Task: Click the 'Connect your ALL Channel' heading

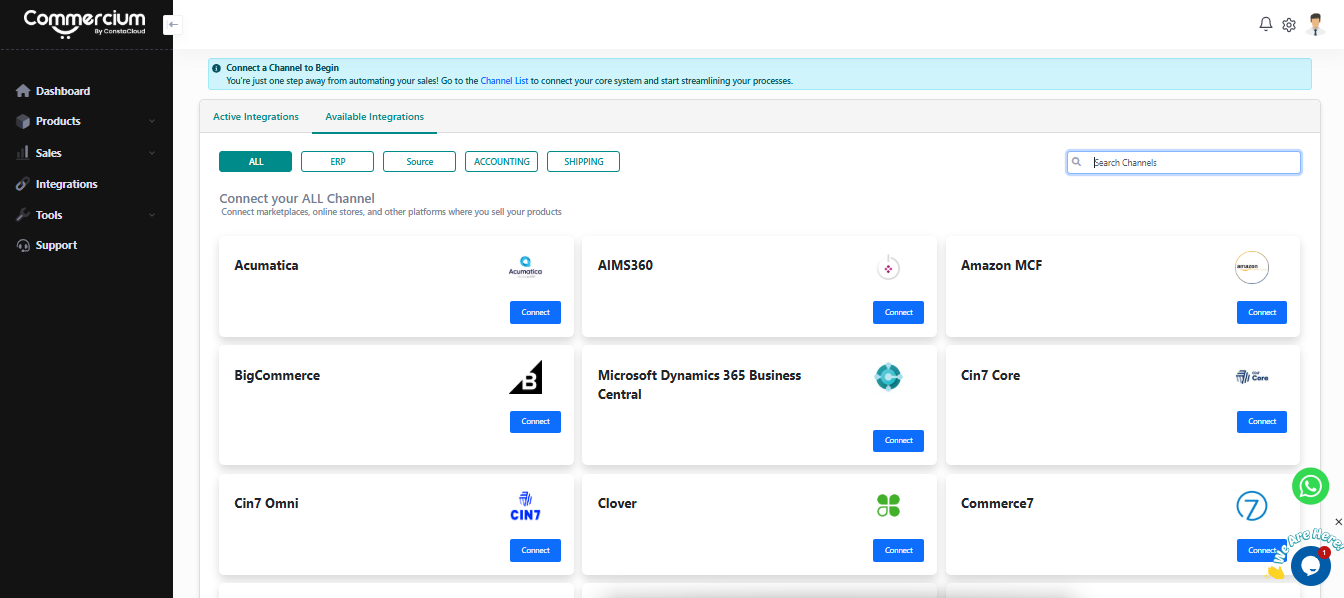Action: (x=297, y=198)
